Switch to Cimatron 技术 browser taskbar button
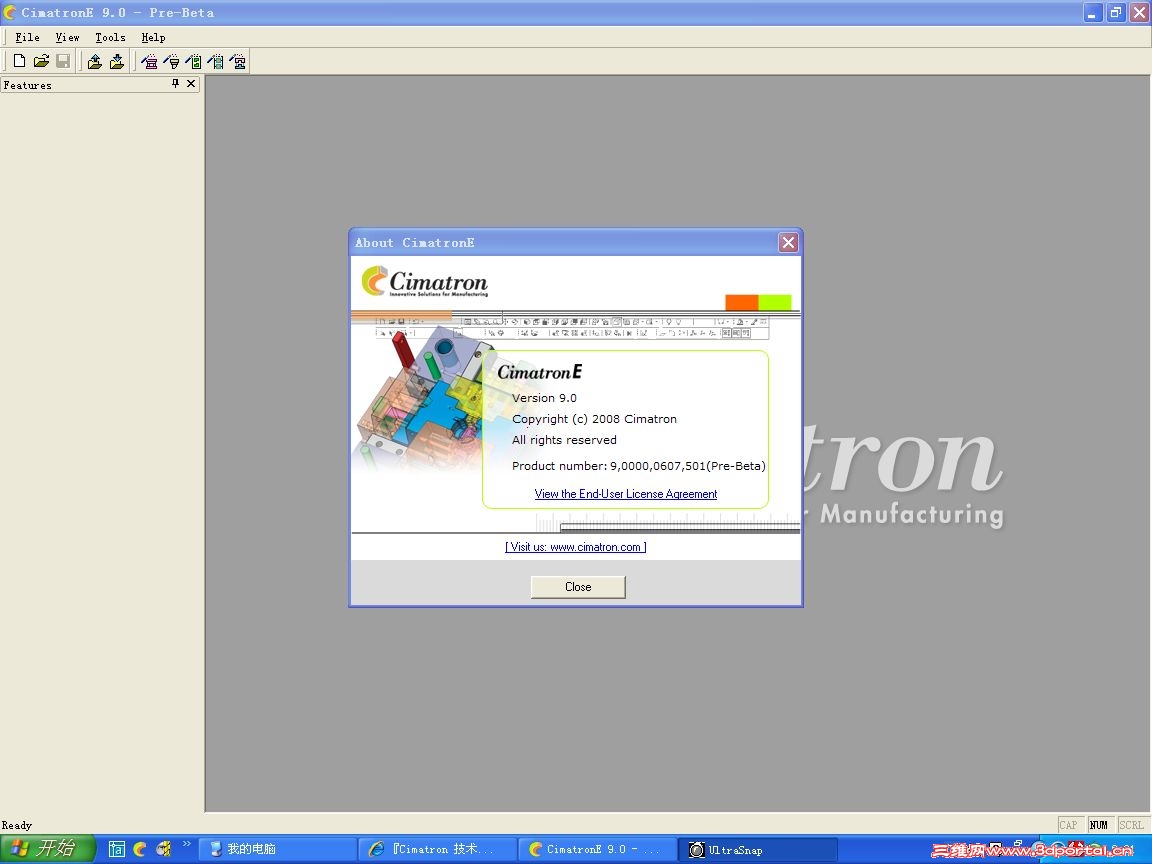The width and height of the screenshot is (1152, 864). (439, 849)
